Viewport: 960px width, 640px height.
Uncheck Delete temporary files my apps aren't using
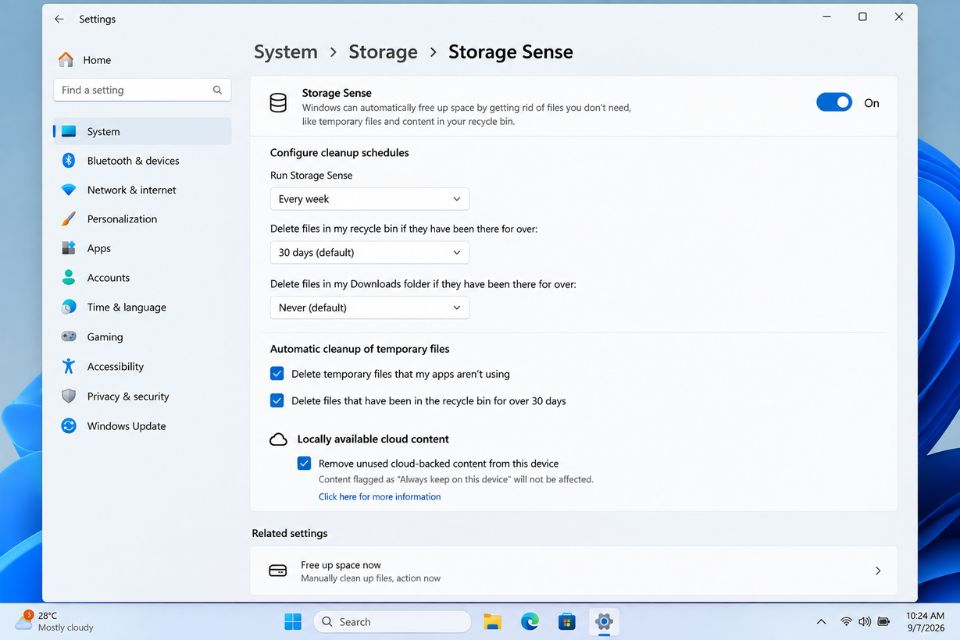point(277,374)
